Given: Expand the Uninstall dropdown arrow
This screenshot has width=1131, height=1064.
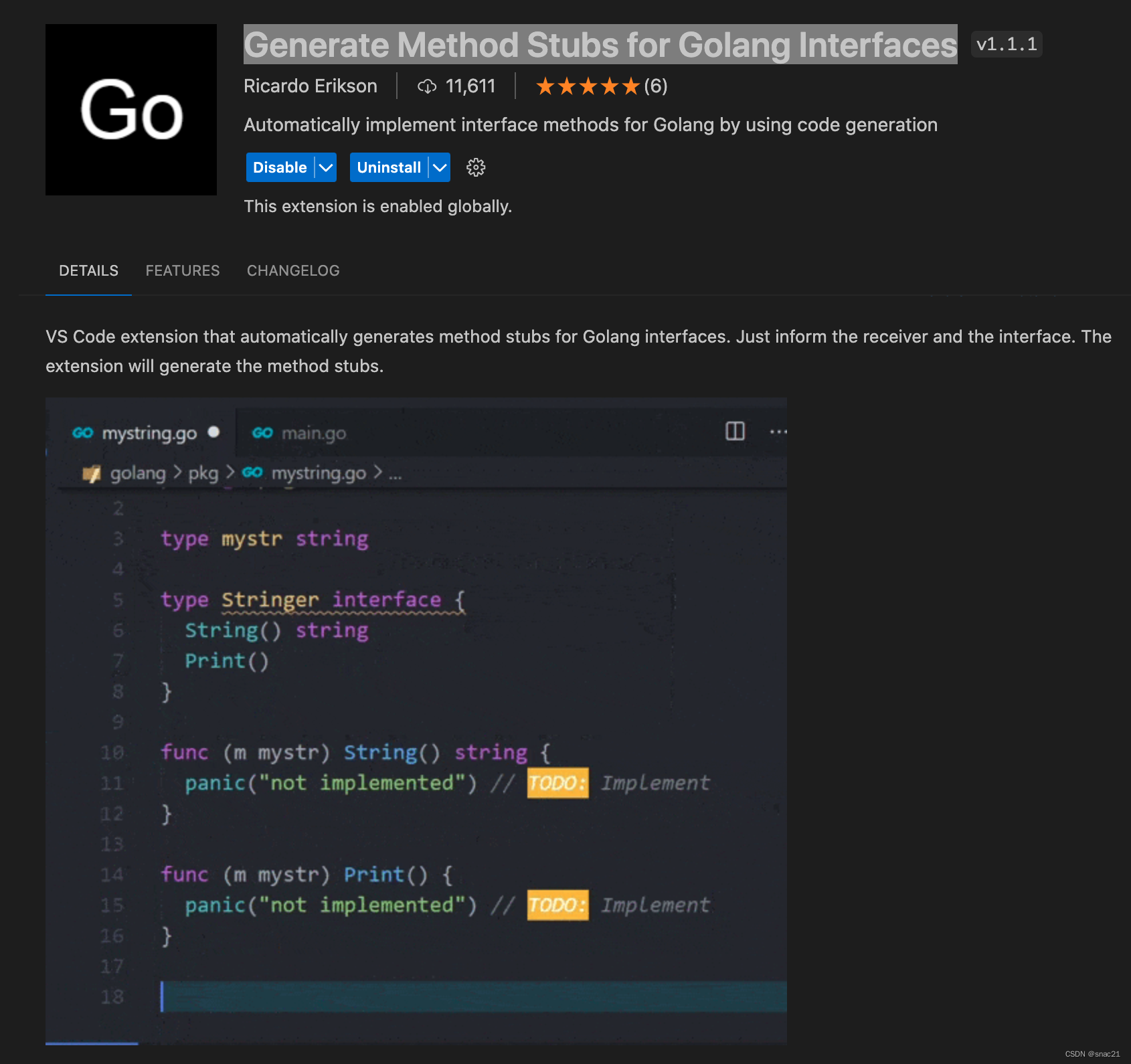Looking at the screenshot, I should click(x=440, y=167).
